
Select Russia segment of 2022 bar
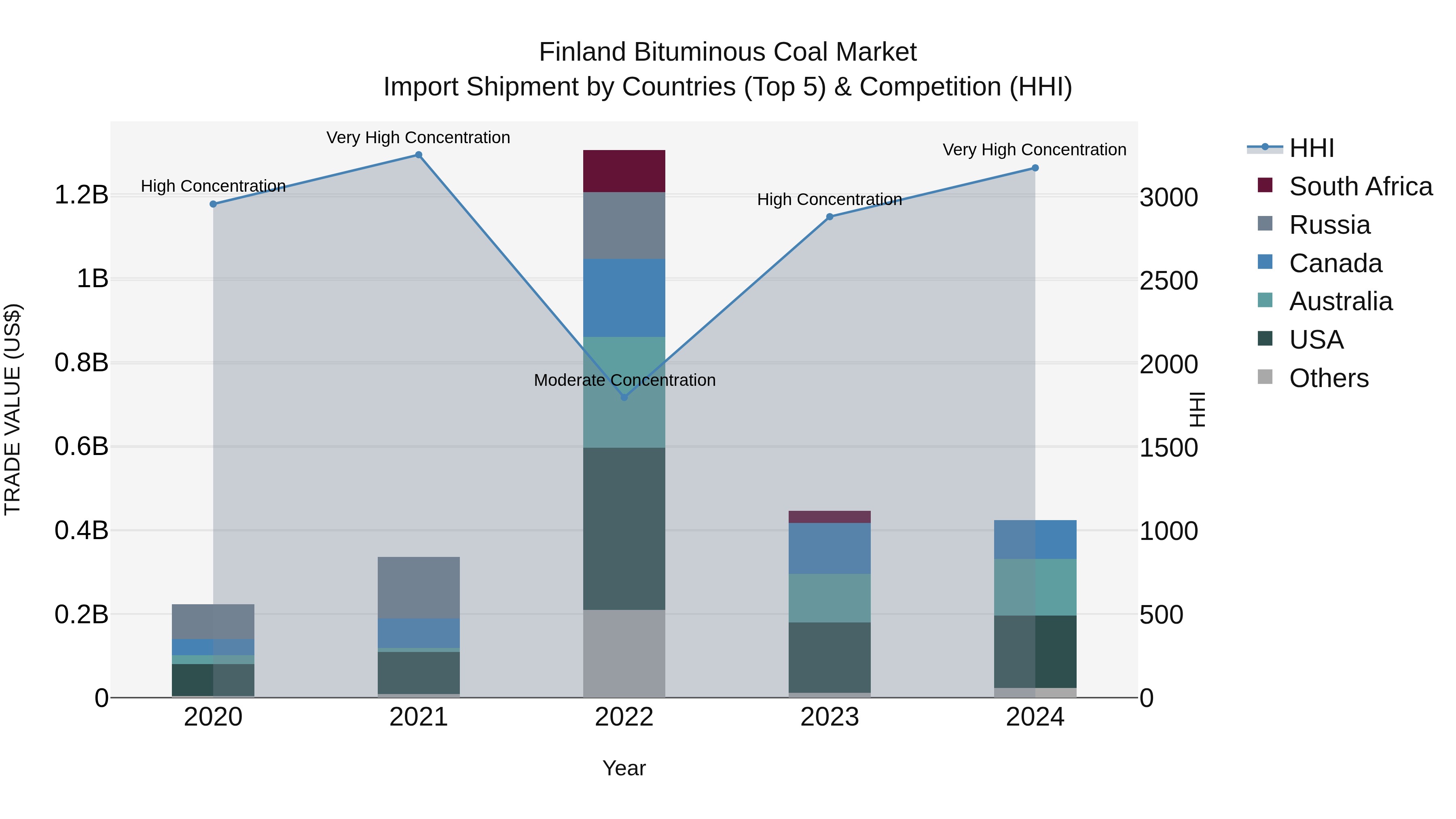624,226
